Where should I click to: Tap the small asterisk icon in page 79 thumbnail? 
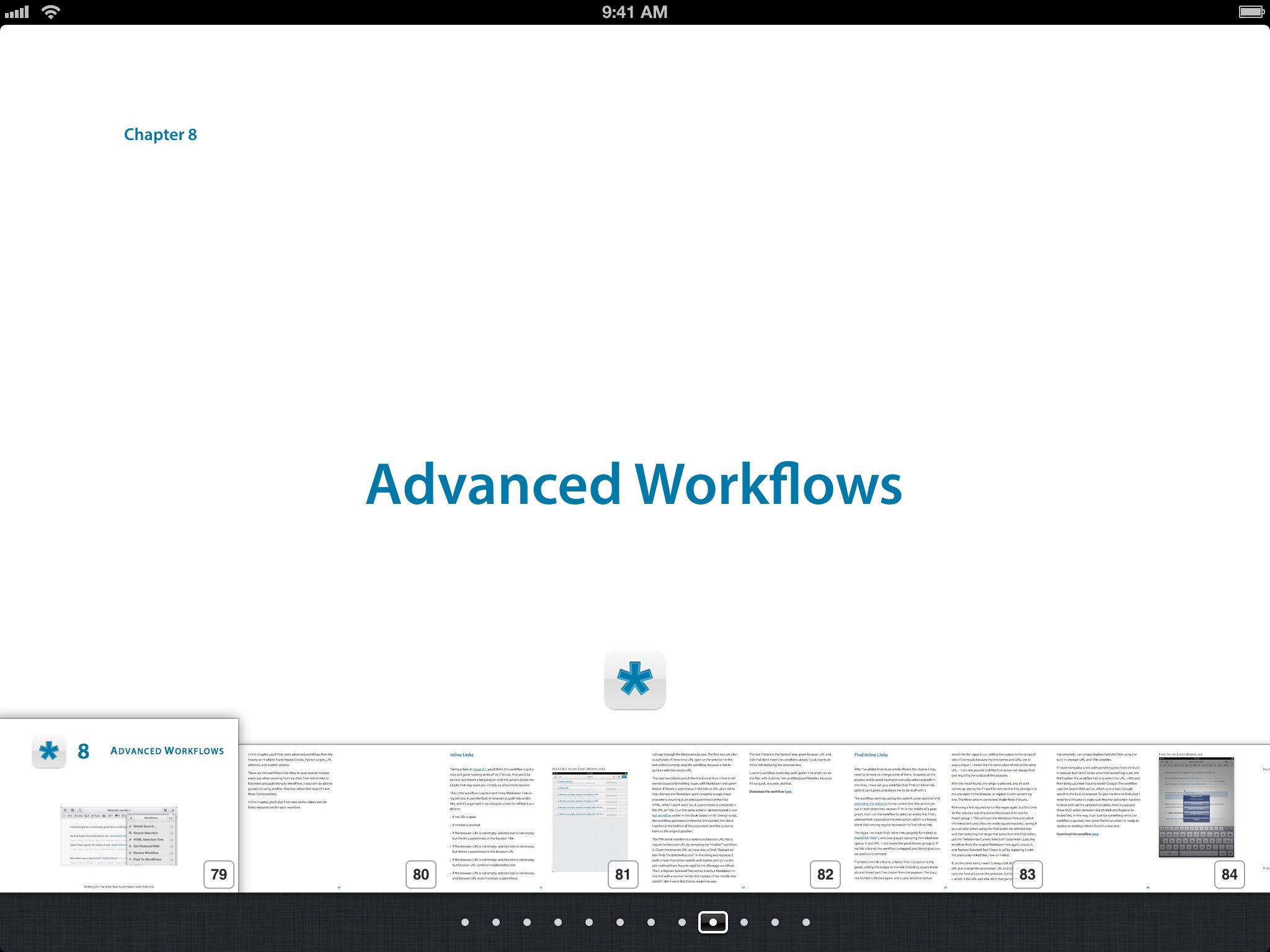tap(49, 752)
